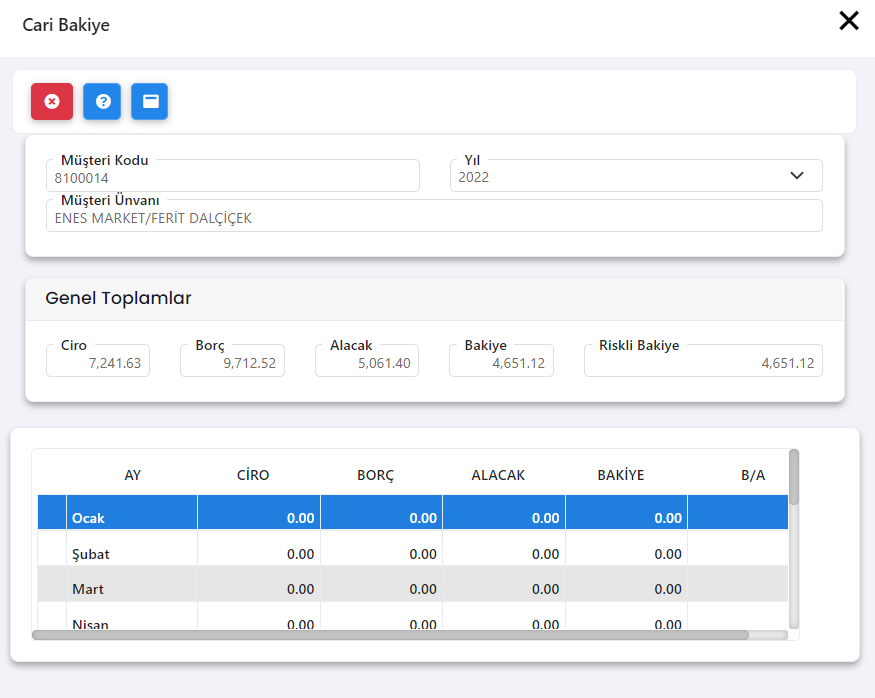Click the B/A column header

tap(753, 476)
